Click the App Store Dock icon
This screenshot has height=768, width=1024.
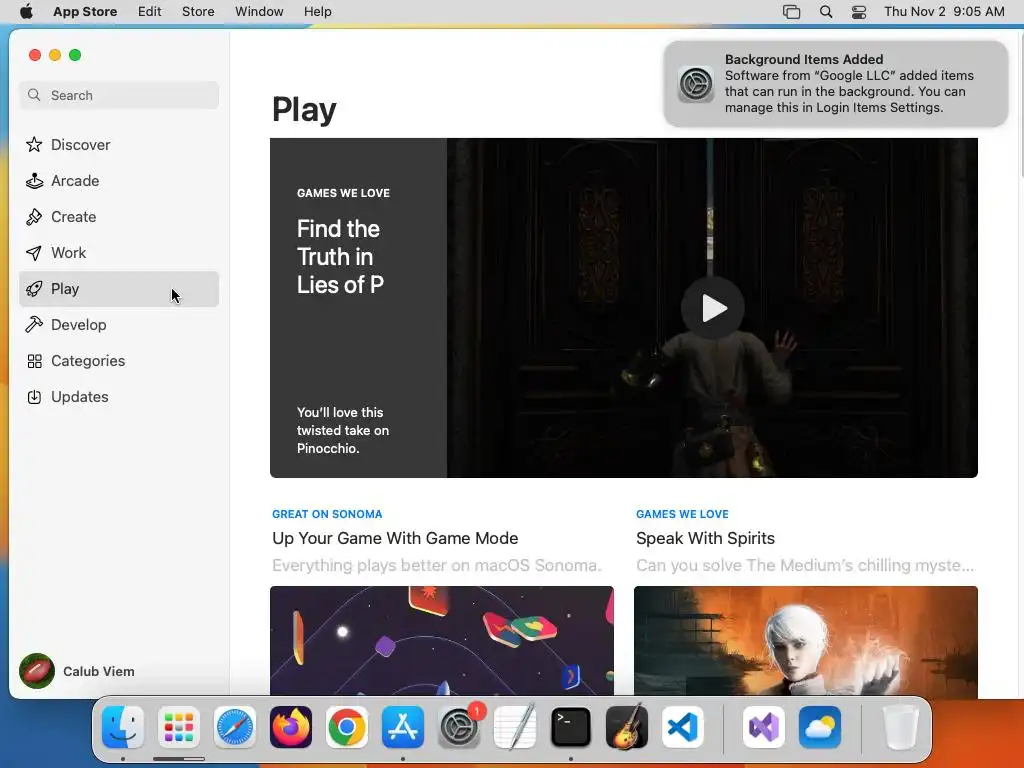403,727
